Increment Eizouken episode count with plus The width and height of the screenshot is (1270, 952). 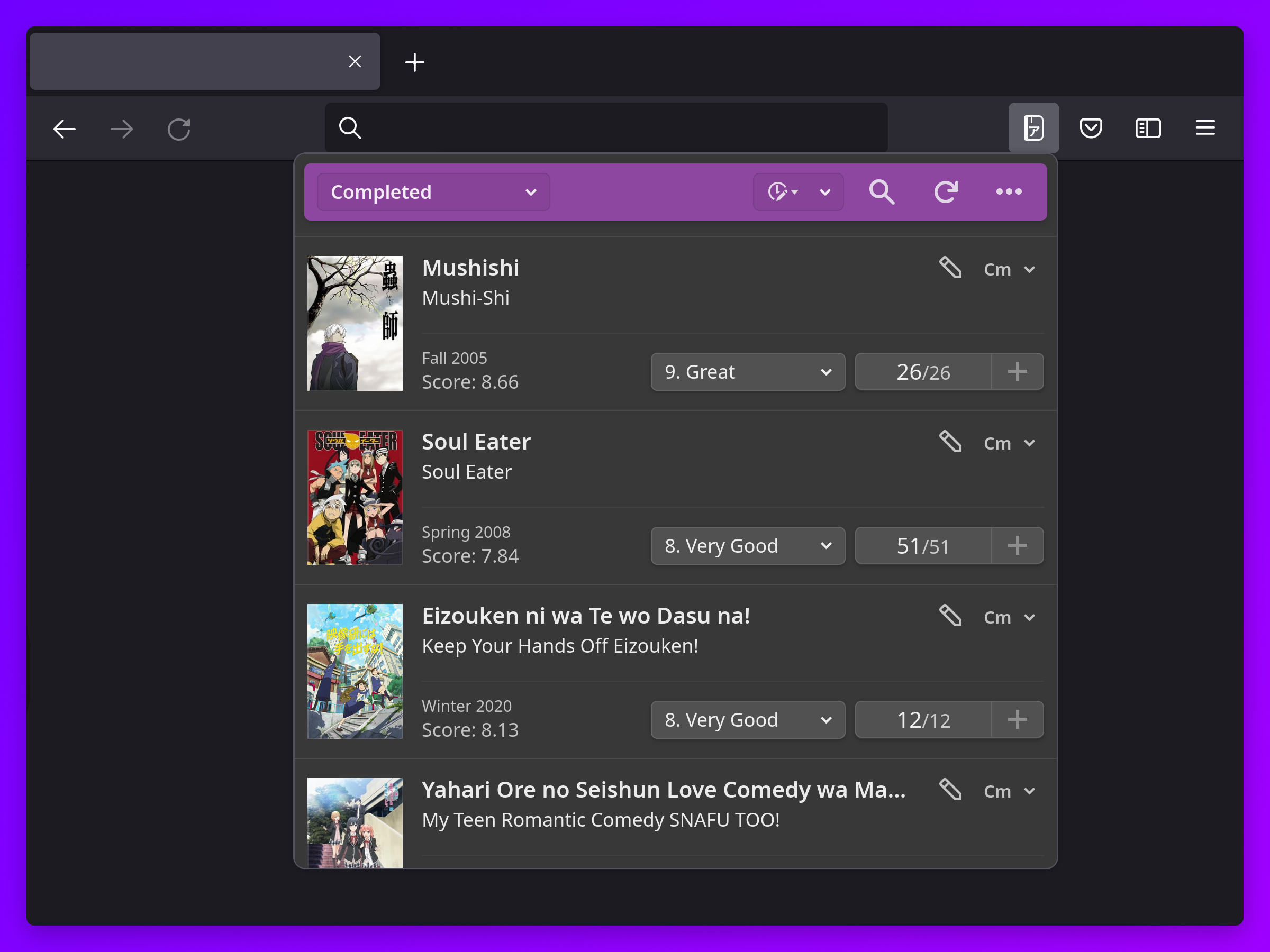pyautogui.click(x=1017, y=720)
